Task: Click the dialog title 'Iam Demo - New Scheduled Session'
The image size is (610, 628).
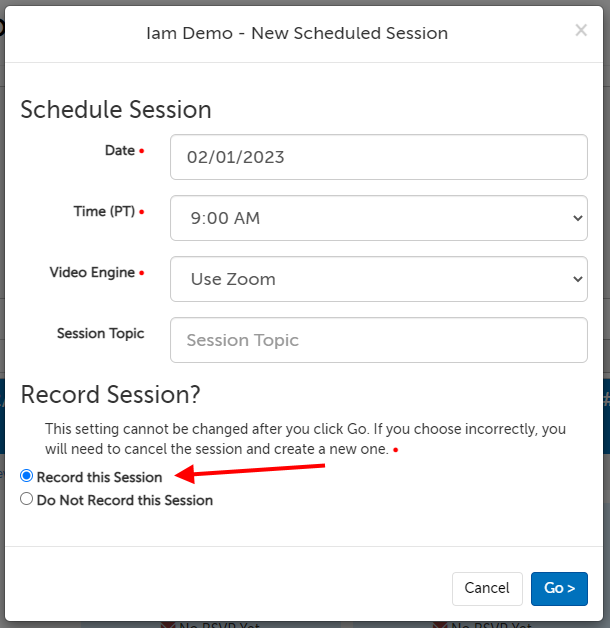Action: pyautogui.click(x=297, y=33)
